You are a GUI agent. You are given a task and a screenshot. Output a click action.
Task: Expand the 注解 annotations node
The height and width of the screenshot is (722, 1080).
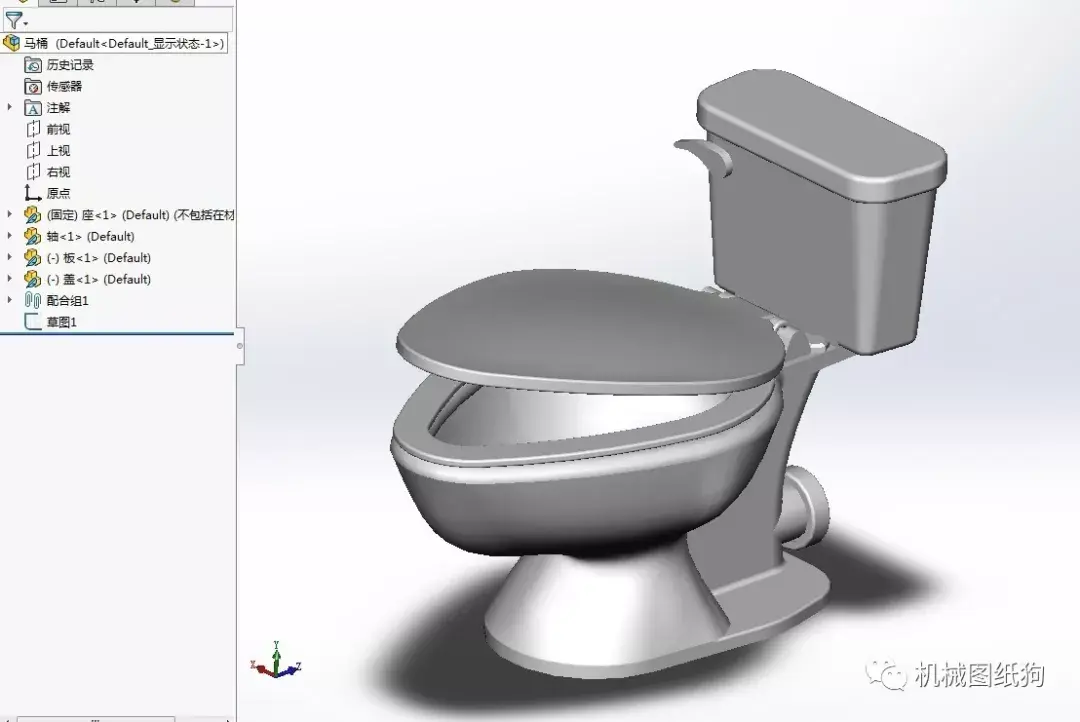tap(10, 107)
